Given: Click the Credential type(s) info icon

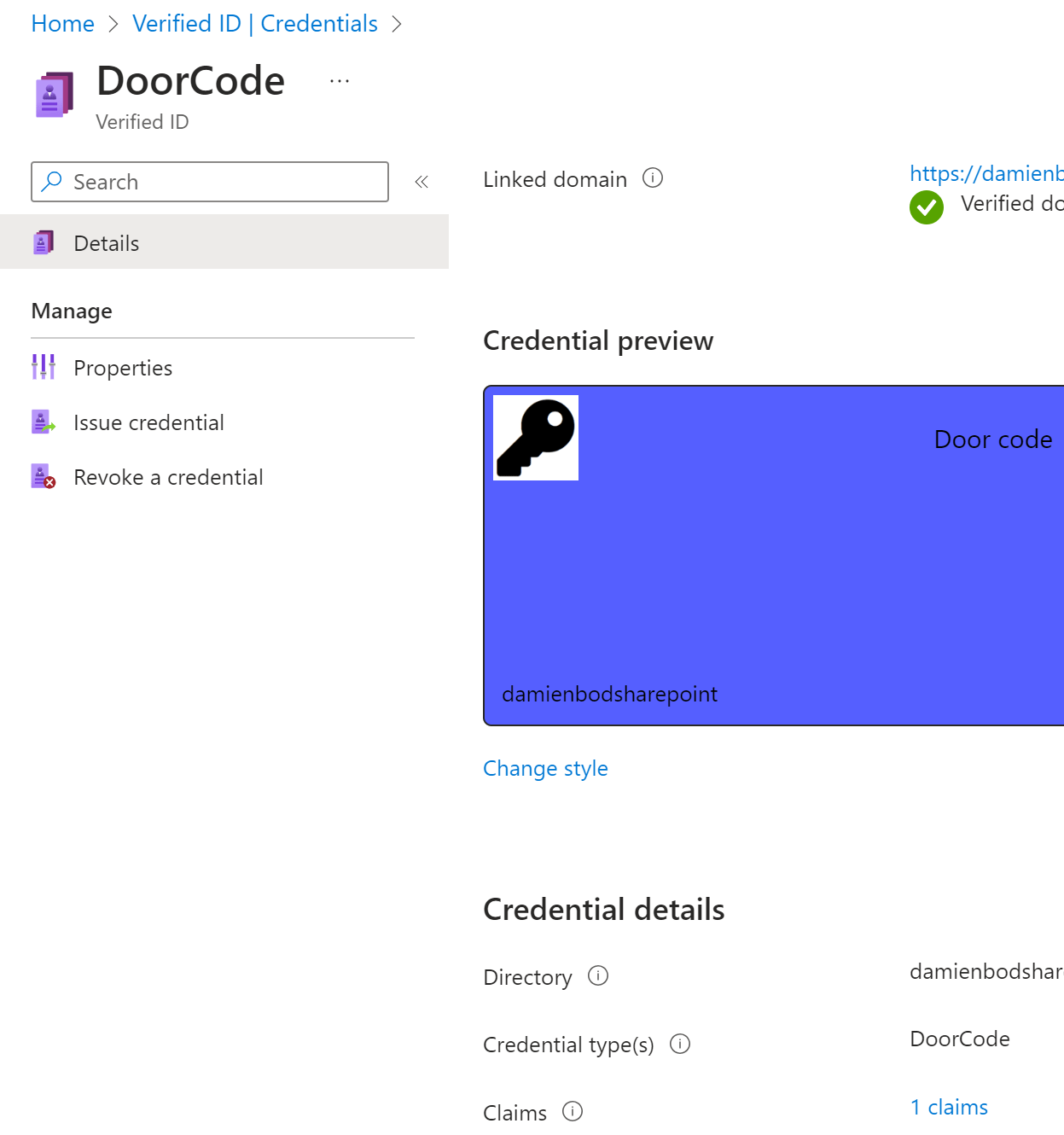Looking at the screenshot, I should click(x=680, y=1044).
